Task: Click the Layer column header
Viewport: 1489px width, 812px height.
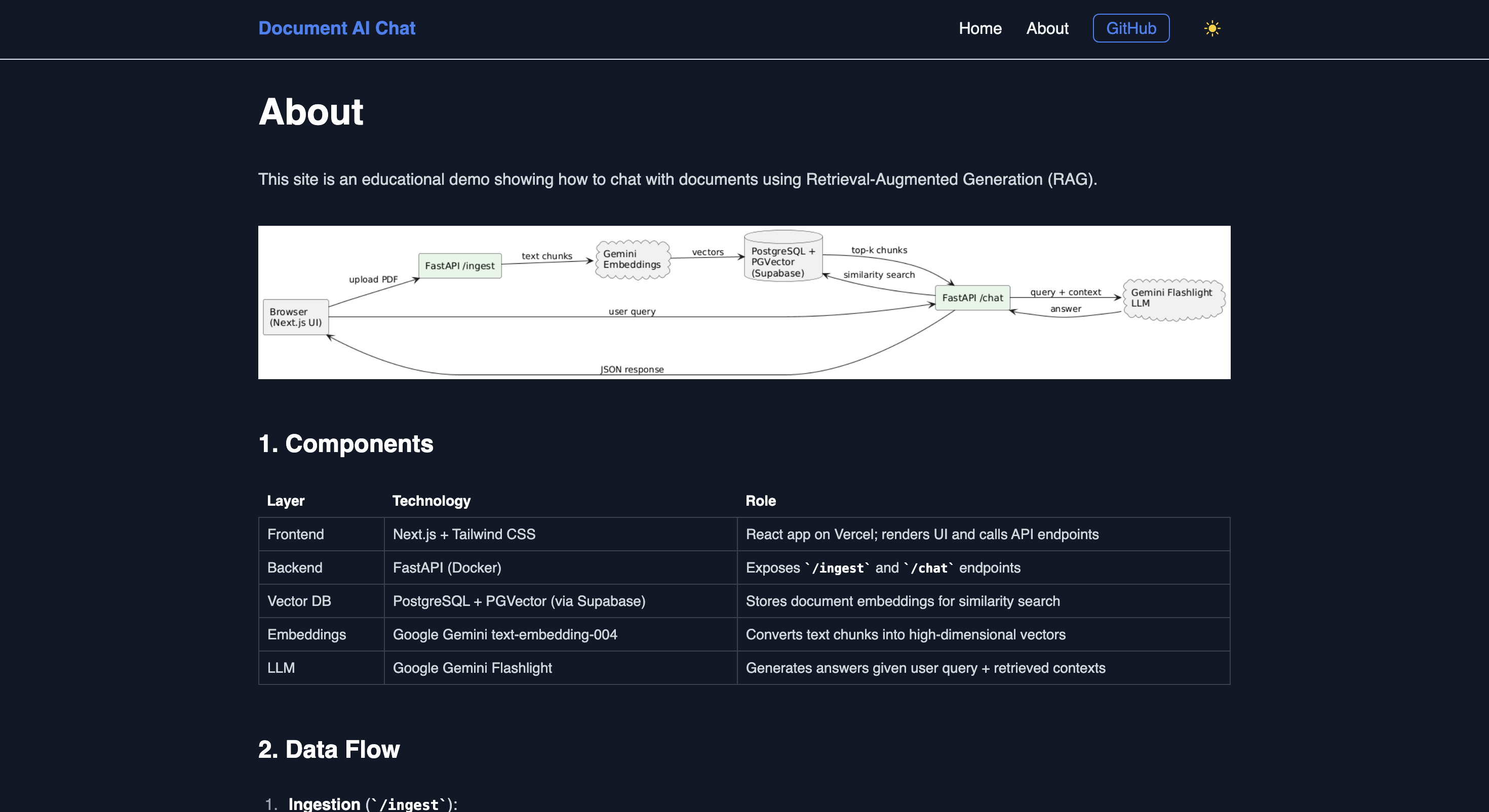Action: 286,501
